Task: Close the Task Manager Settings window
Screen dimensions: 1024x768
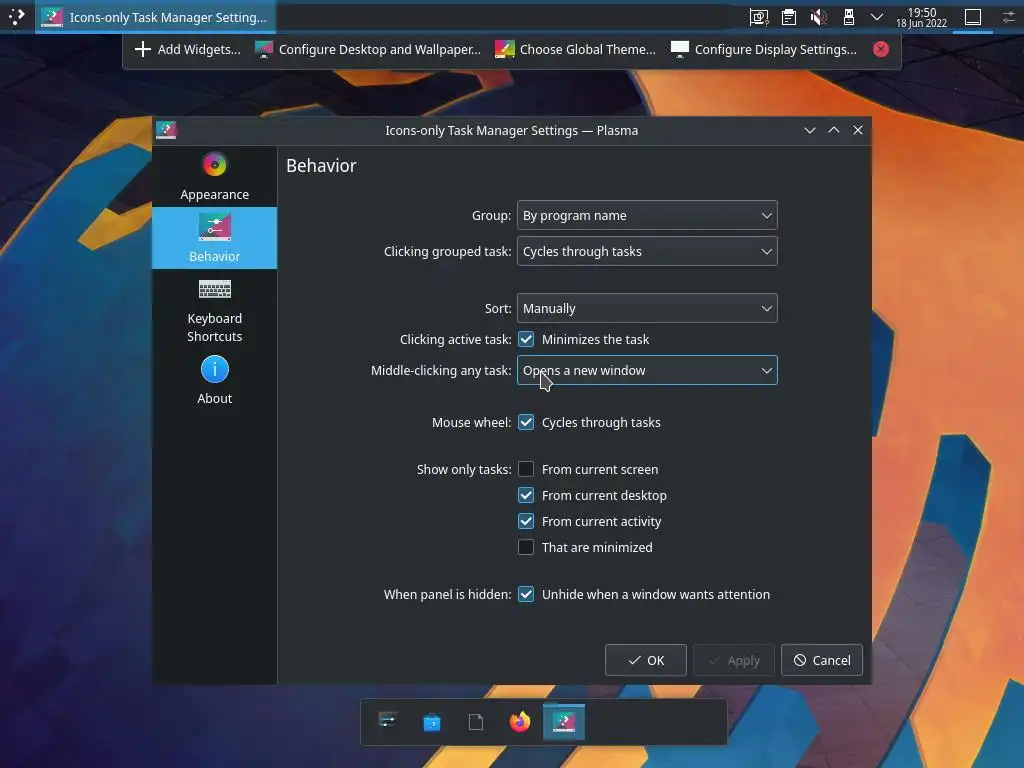Action: pos(858,130)
